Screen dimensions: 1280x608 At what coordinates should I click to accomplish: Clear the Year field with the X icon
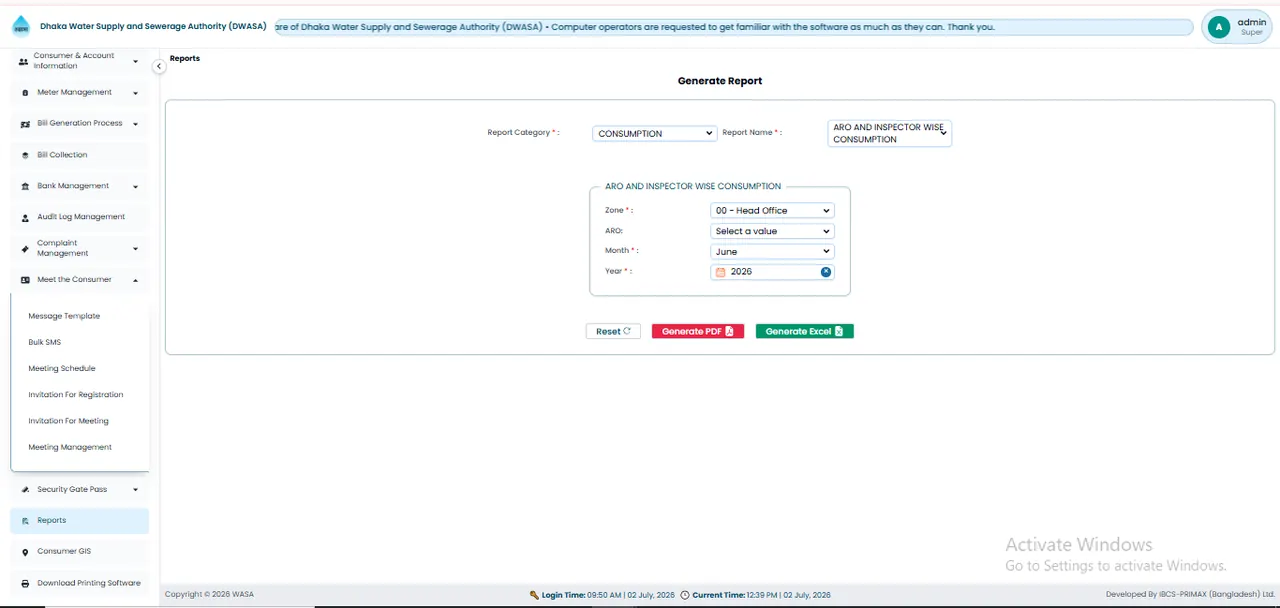(x=826, y=272)
